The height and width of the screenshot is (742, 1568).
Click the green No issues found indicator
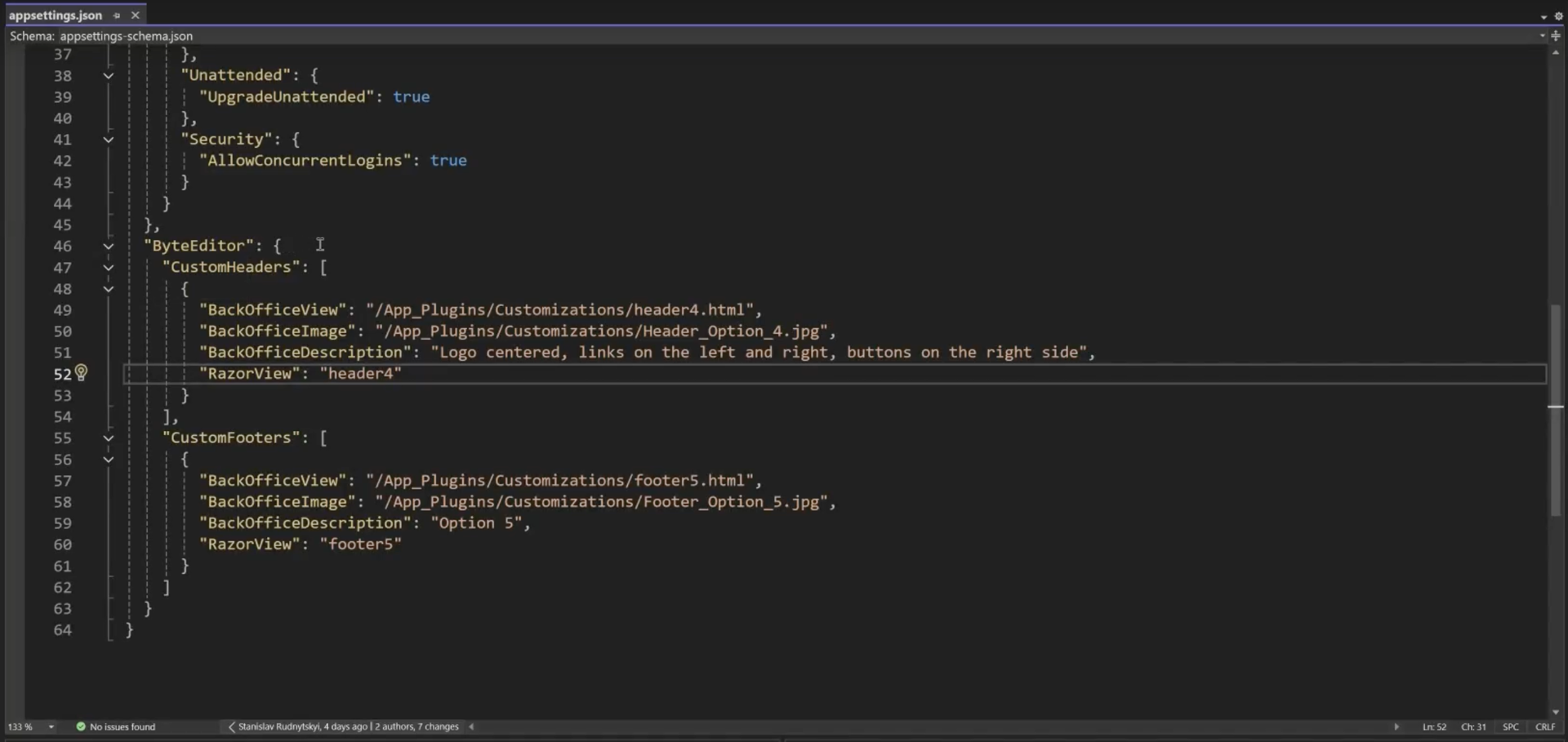[x=115, y=726]
